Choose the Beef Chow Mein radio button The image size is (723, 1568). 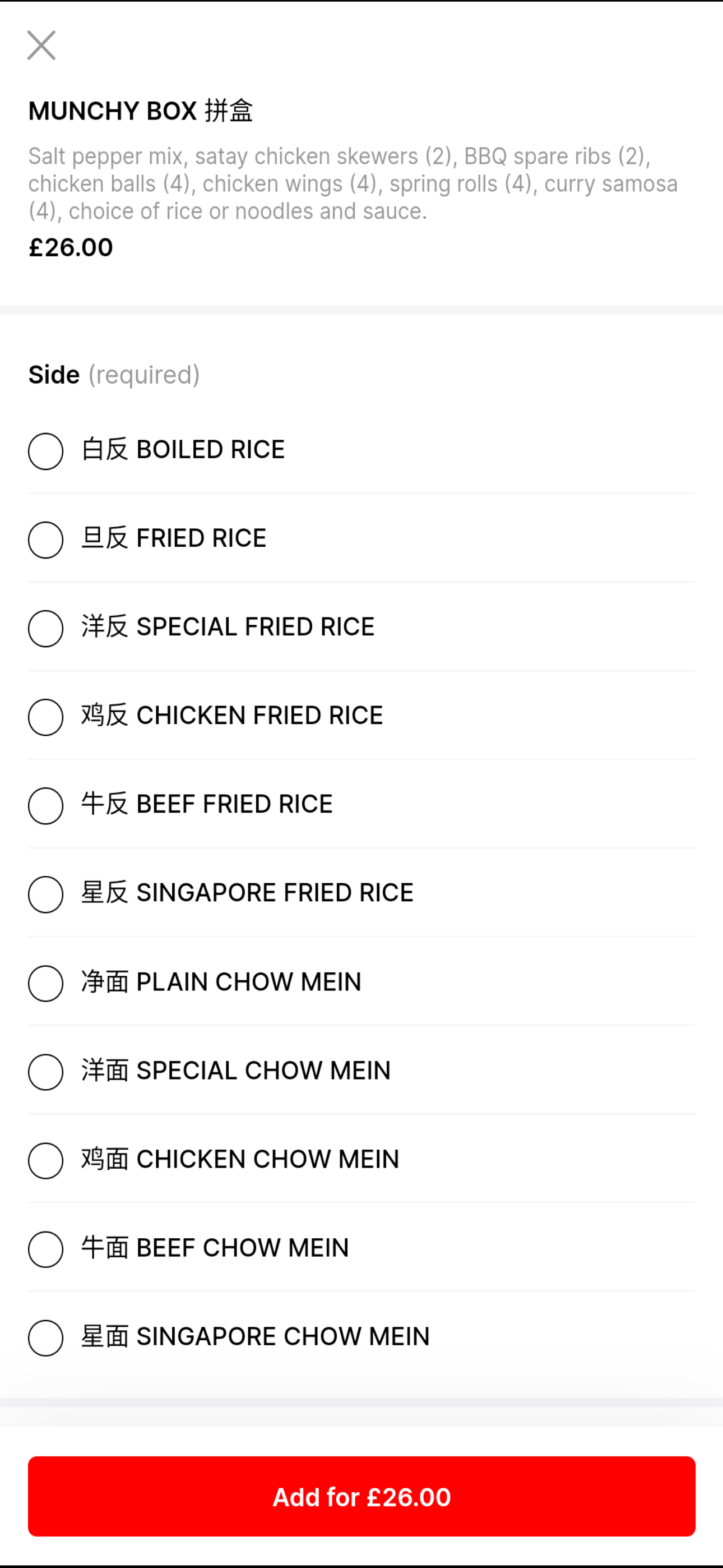click(x=45, y=1249)
